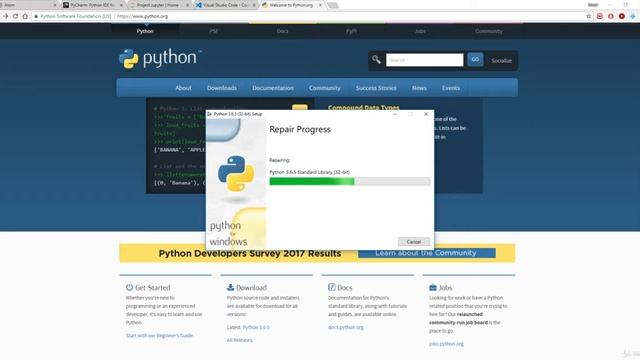Click the Download section arrow icon
640x360 pixels.
click(230, 287)
